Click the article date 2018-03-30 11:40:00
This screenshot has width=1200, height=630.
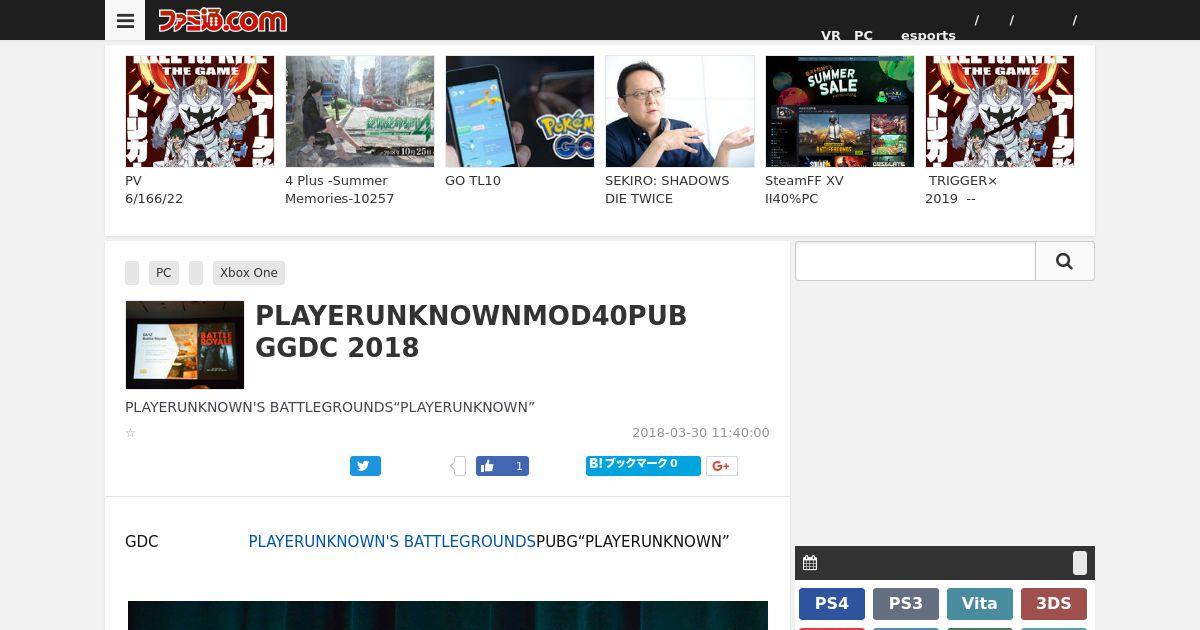(701, 433)
